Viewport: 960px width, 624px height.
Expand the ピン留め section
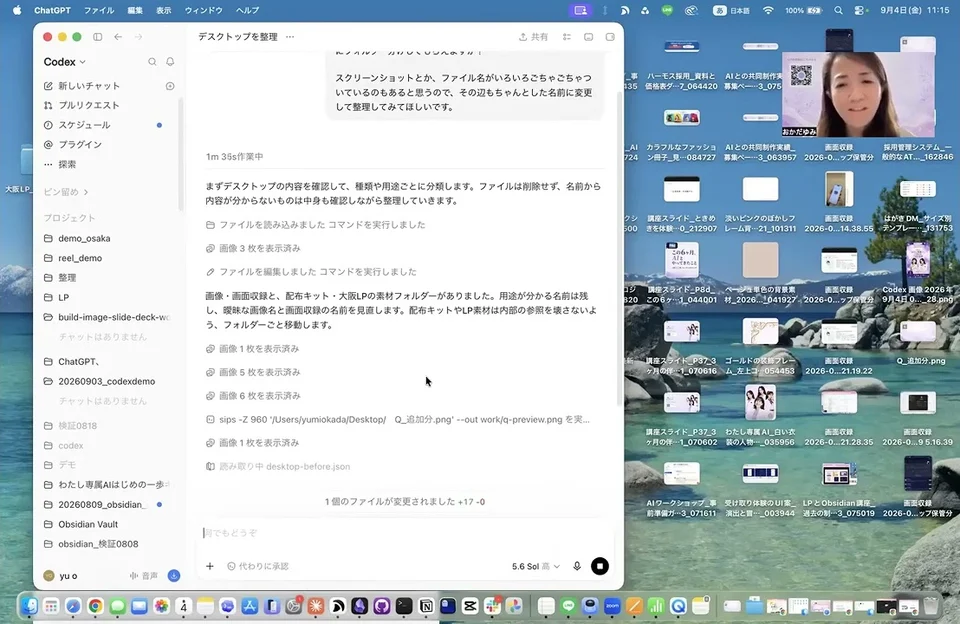click(x=66, y=192)
